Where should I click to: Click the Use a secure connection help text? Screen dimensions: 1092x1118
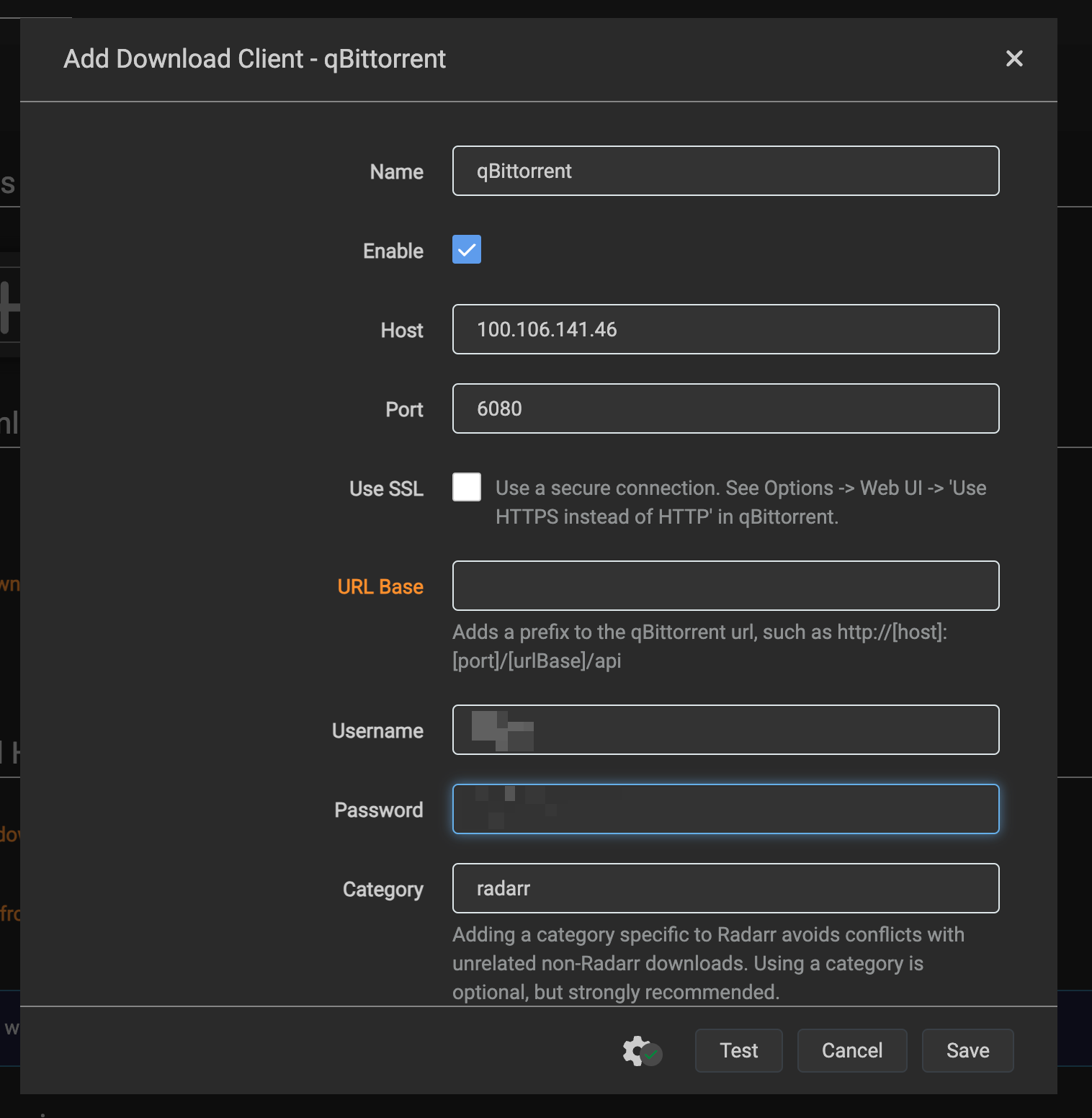740,502
